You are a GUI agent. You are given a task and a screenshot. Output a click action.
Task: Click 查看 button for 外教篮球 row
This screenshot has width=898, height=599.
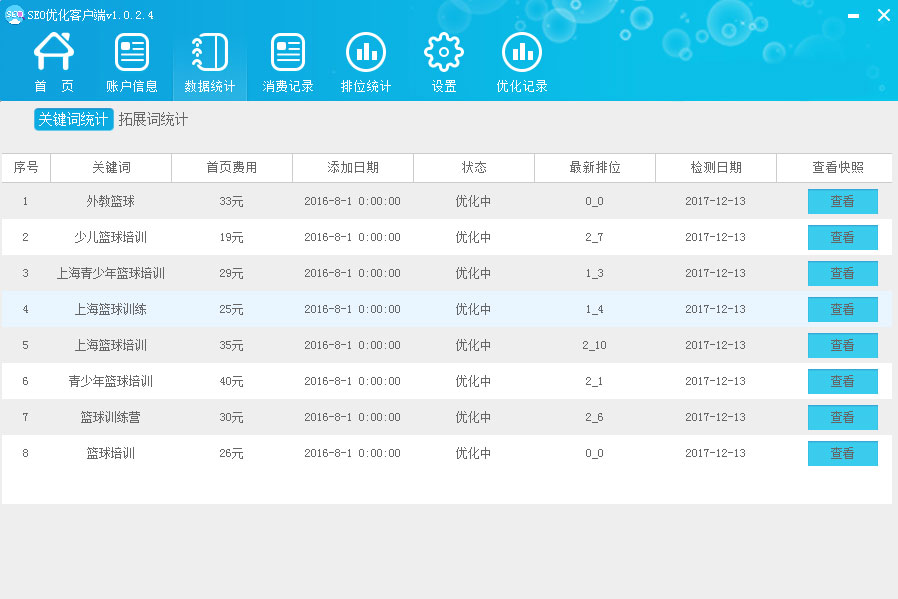[842, 201]
